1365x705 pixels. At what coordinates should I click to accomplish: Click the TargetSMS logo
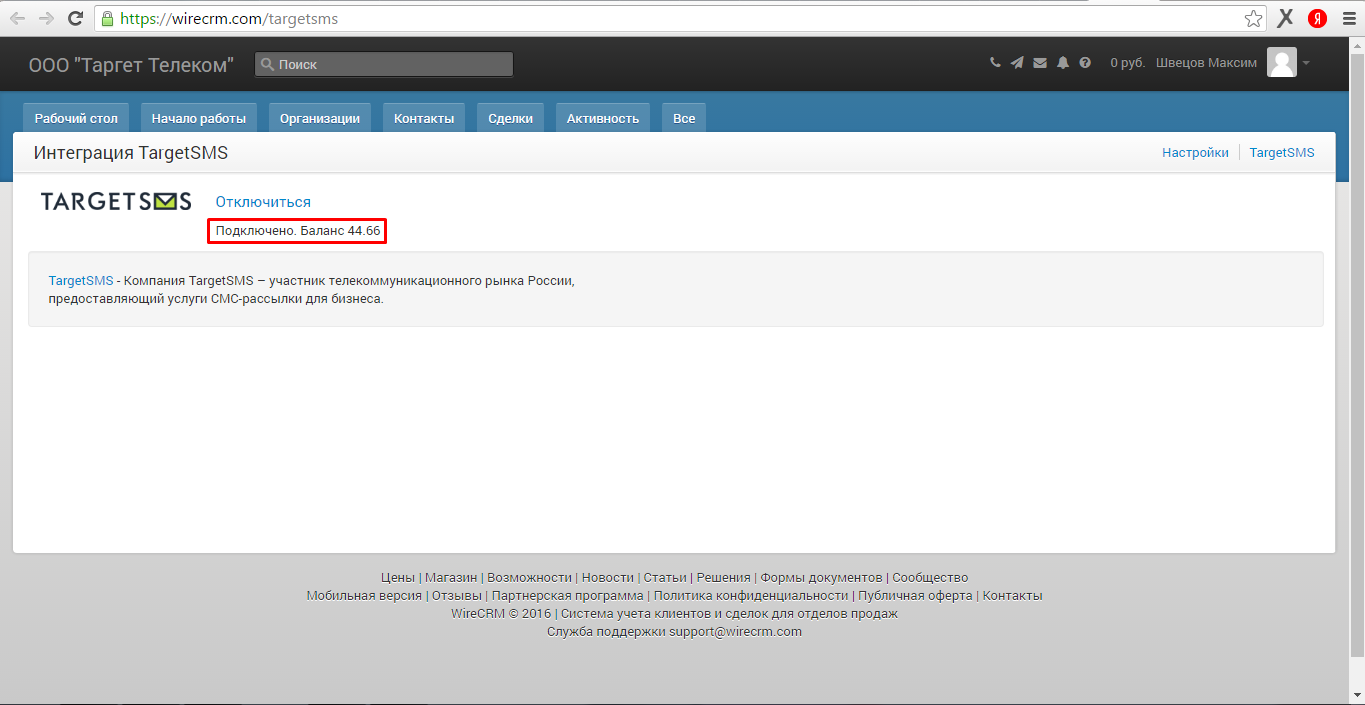[116, 201]
